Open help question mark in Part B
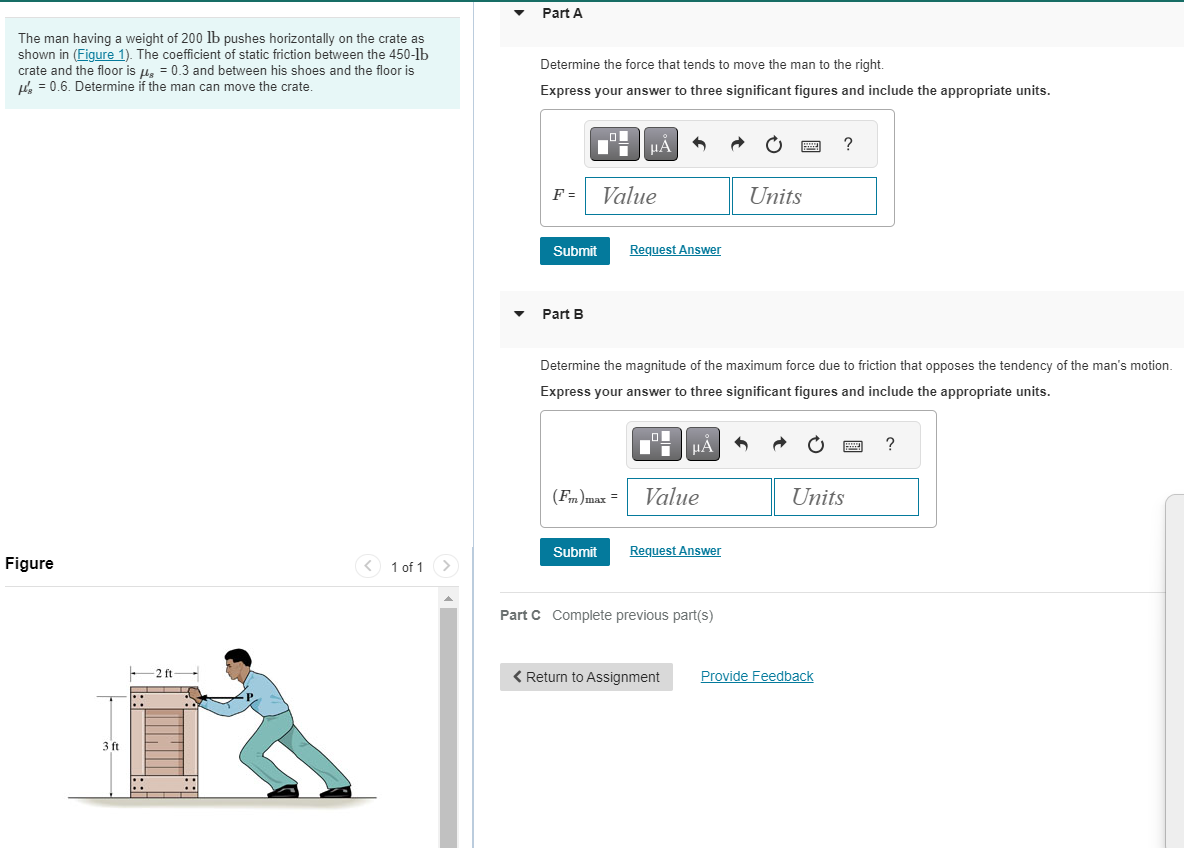 (890, 444)
